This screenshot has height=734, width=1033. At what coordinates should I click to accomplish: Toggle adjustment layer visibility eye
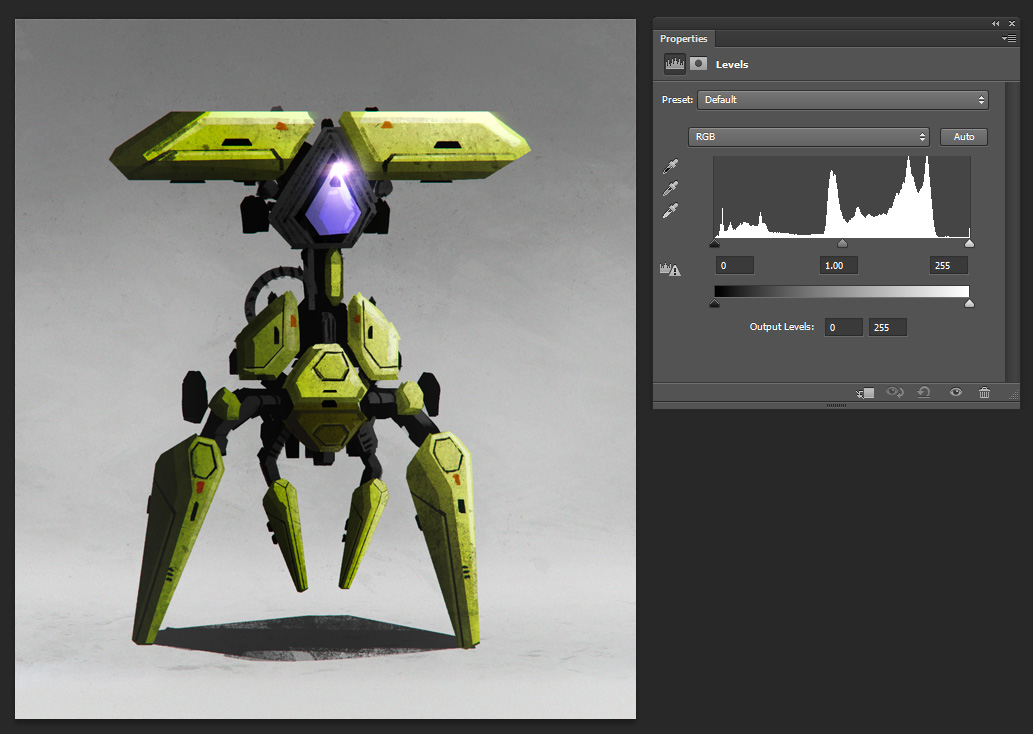[955, 393]
